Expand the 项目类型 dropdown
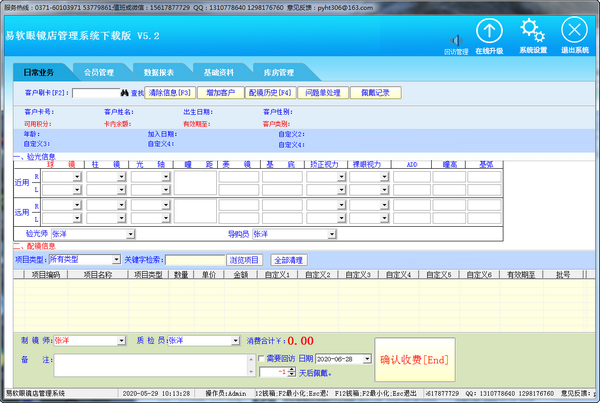This screenshot has height=403, width=600. 115,259
